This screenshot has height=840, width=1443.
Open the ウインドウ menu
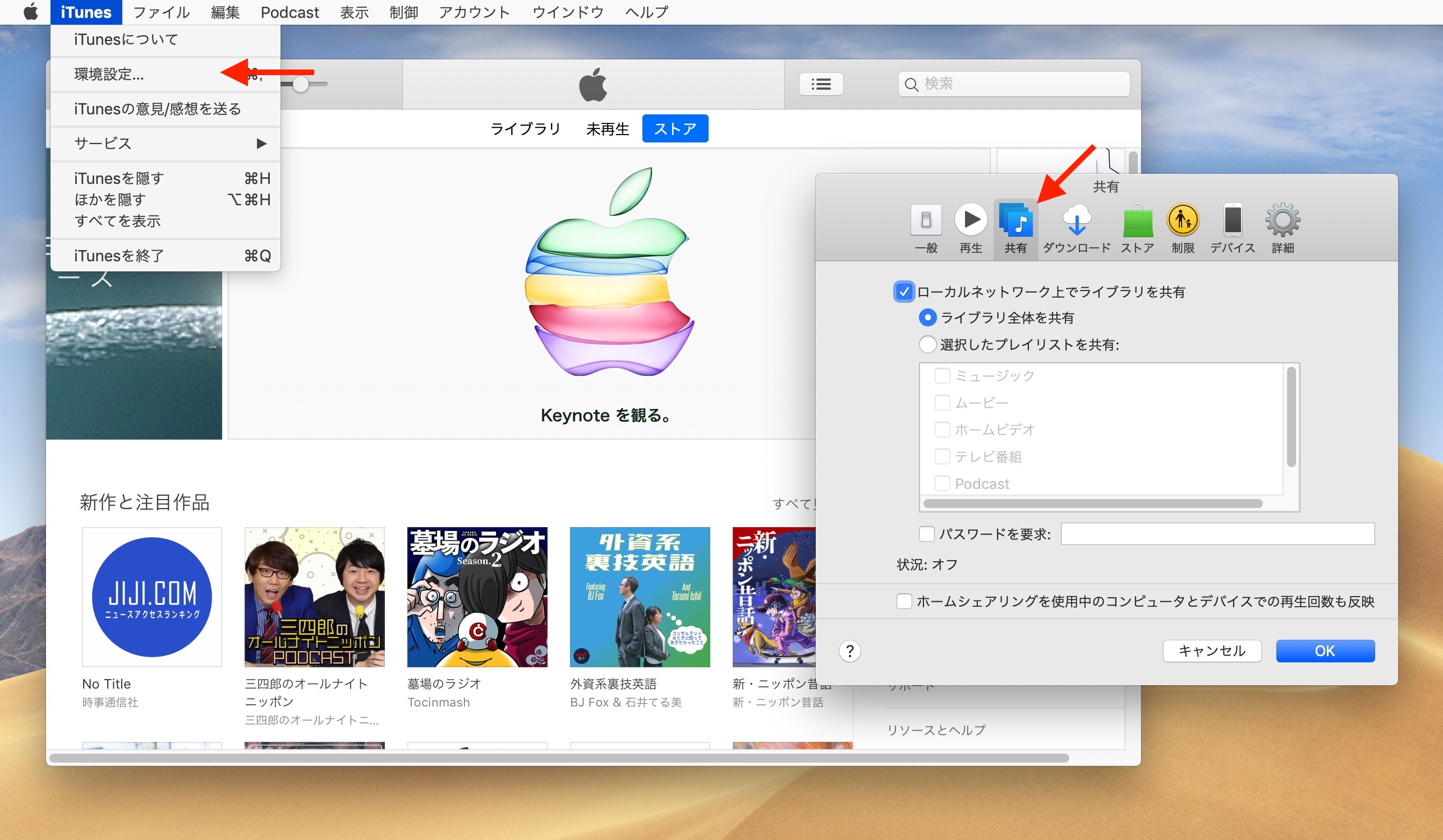click(x=567, y=12)
